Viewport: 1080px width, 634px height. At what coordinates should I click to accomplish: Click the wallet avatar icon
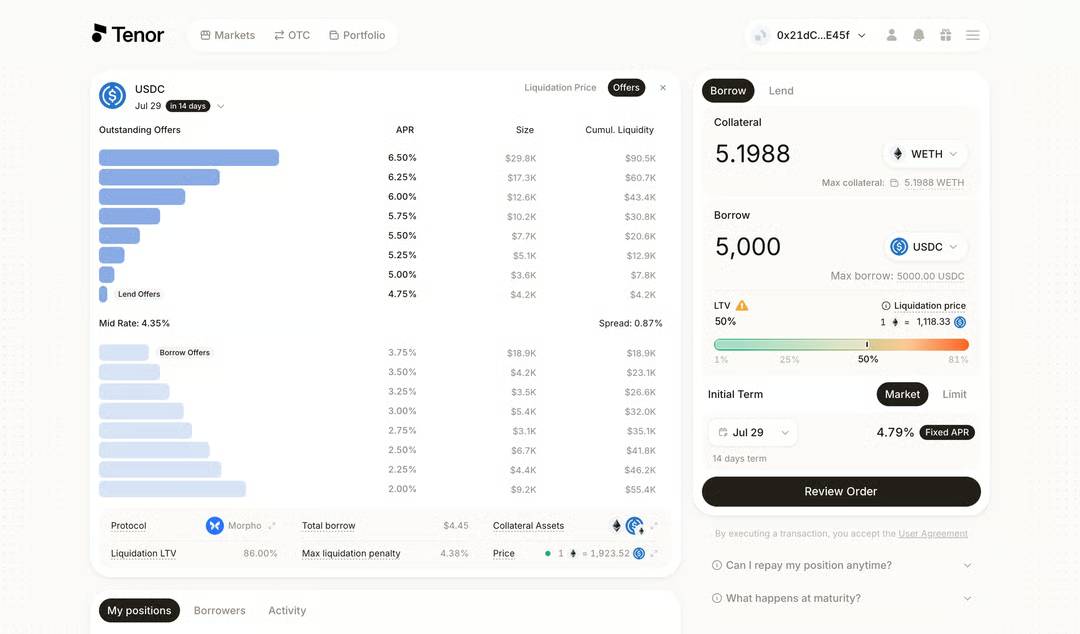[760, 35]
